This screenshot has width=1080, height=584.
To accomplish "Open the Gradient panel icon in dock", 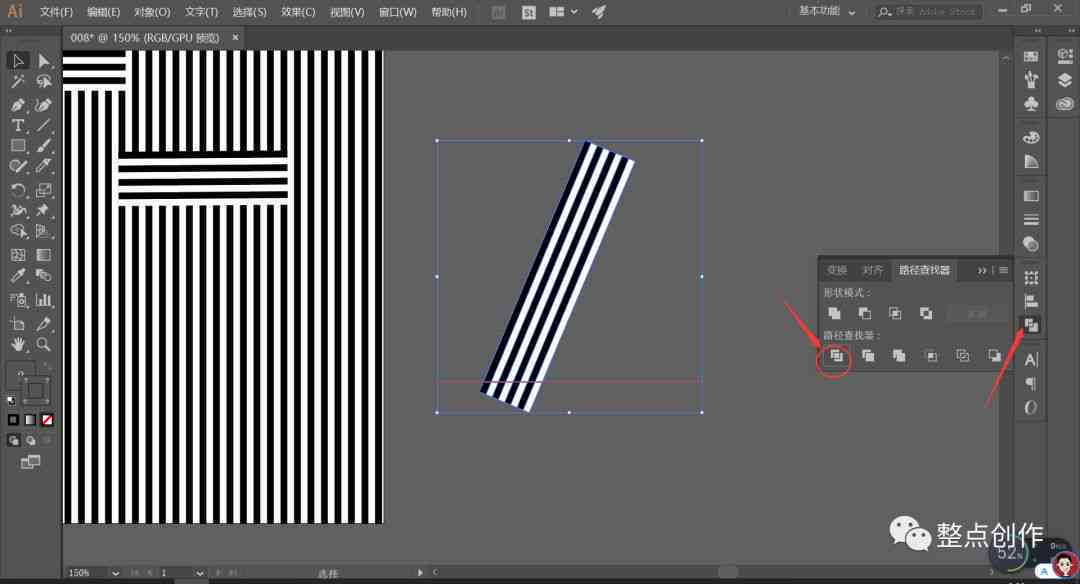I will click(x=1031, y=196).
